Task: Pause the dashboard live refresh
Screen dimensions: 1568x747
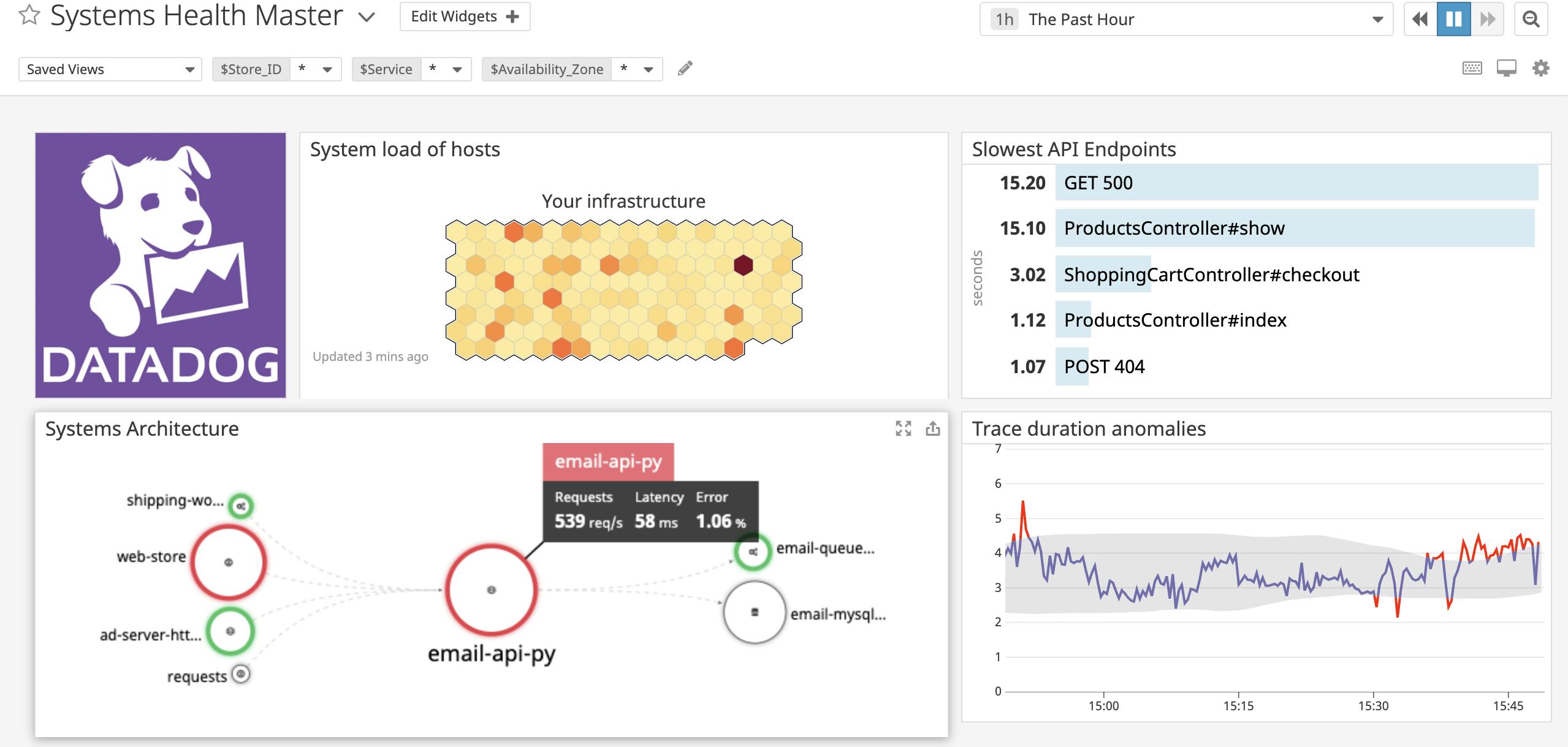Action: click(x=1453, y=19)
